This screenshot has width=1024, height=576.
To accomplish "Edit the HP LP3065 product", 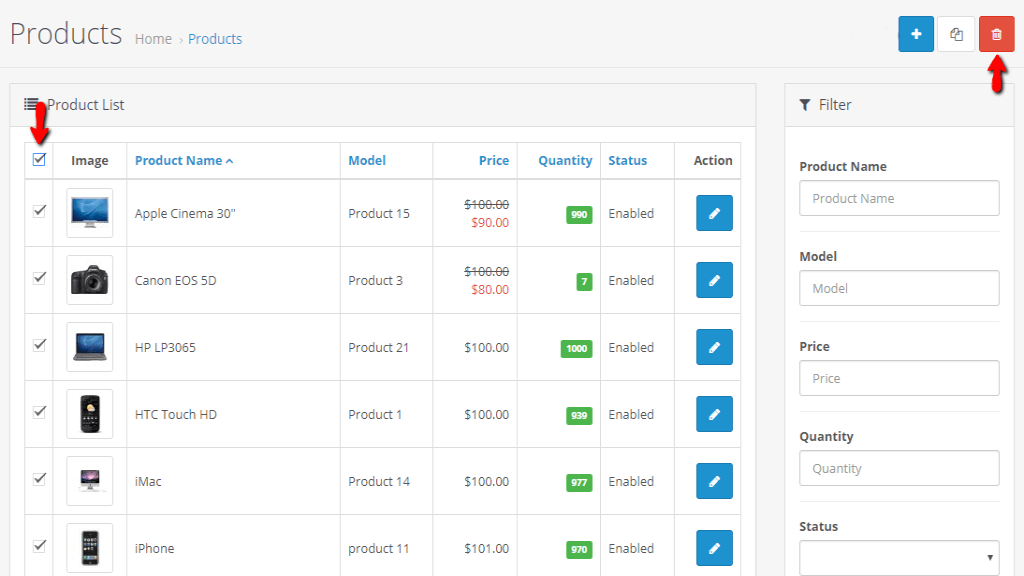I will click(714, 347).
